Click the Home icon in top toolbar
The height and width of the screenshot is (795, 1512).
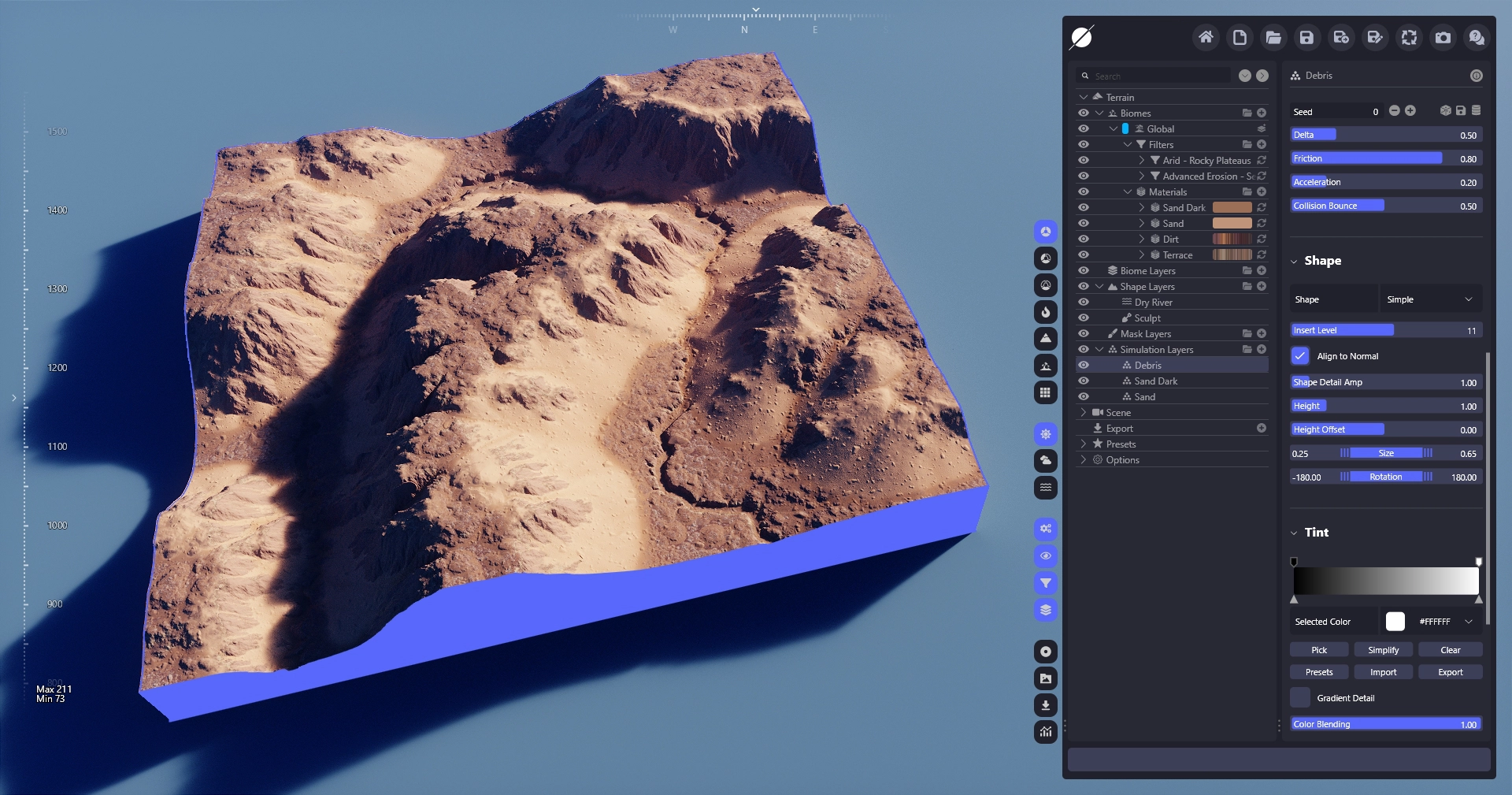click(x=1205, y=37)
